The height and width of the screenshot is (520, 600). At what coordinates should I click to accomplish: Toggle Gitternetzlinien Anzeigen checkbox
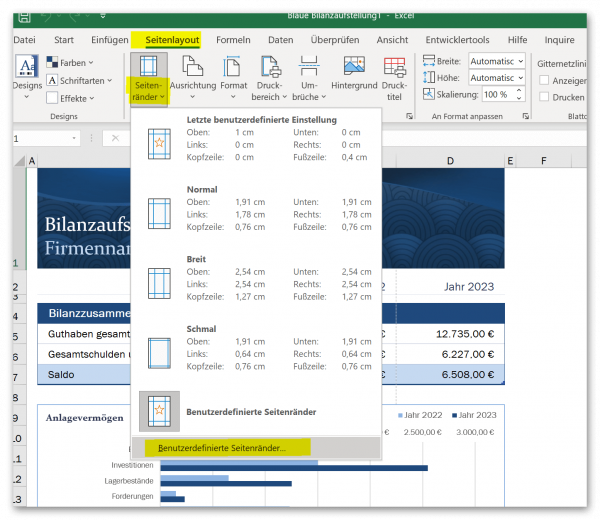(x=544, y=80)
